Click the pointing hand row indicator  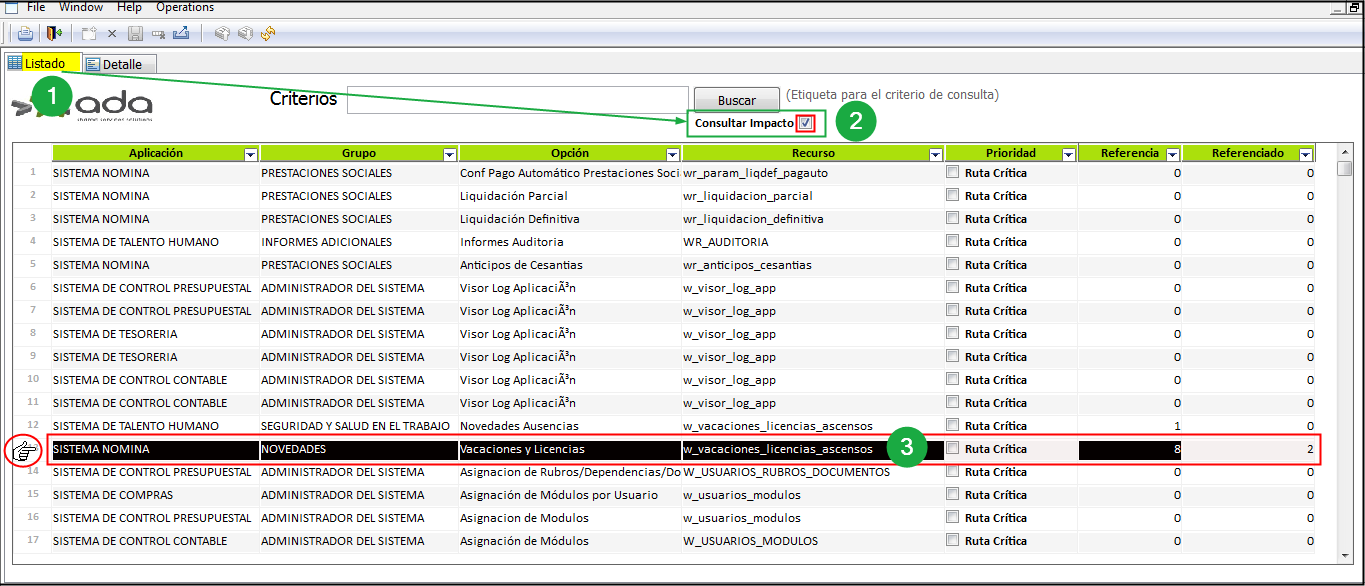[x=22, y=451]
